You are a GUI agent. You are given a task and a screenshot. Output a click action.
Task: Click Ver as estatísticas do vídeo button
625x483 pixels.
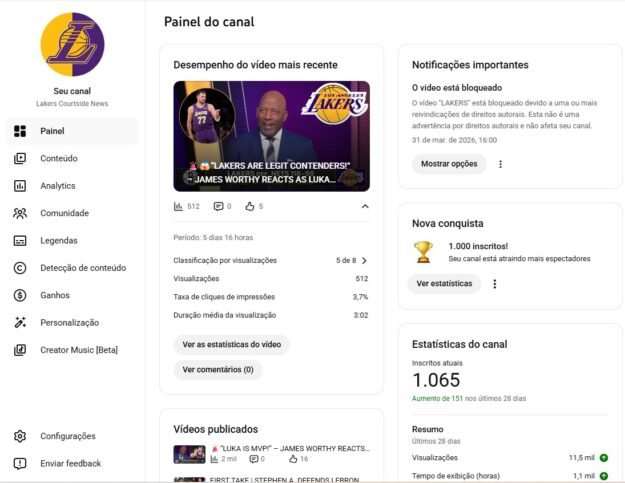tap(232, 344)
